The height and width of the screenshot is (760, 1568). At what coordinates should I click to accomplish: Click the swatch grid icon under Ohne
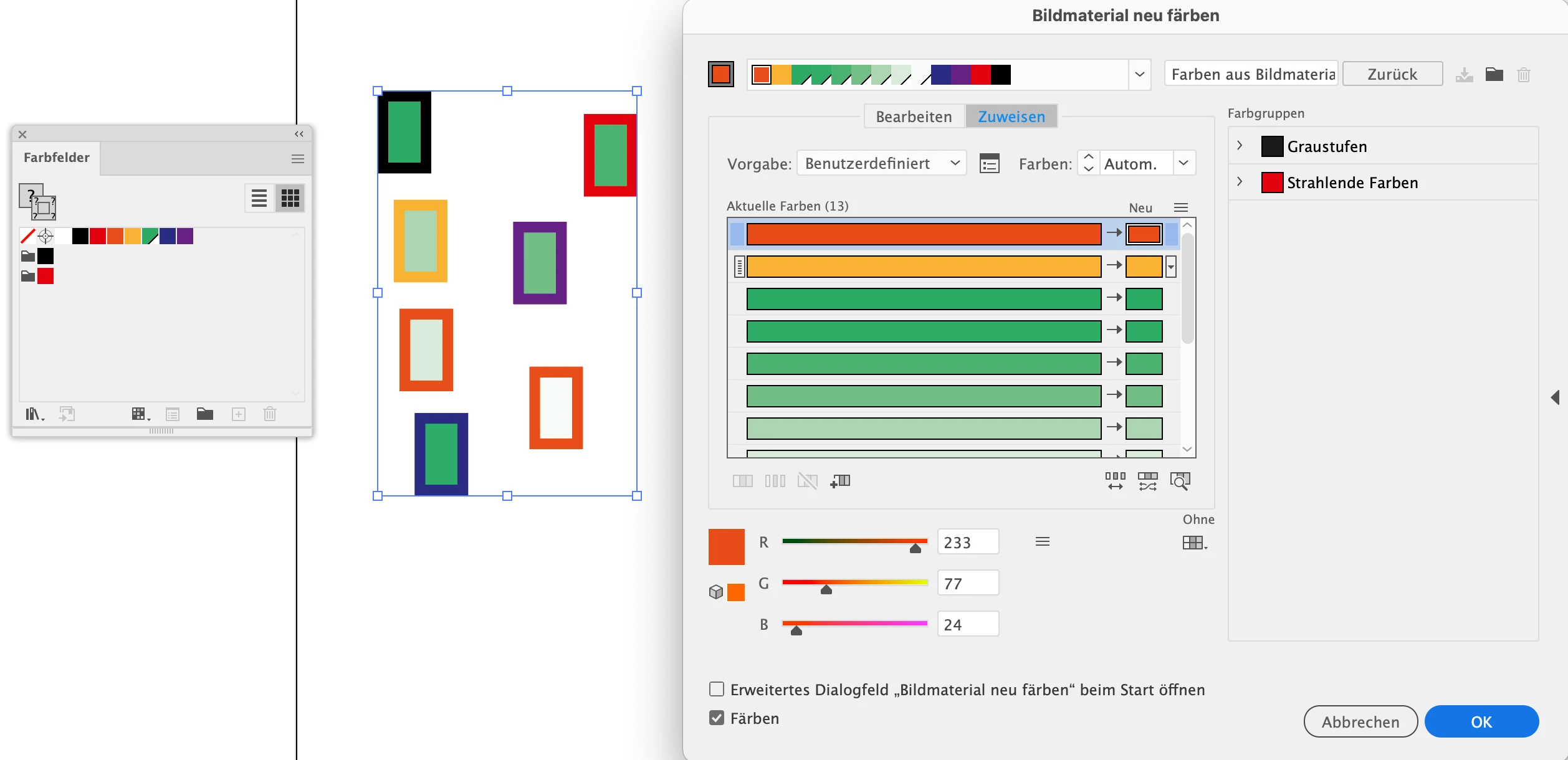[x=1194, y=543]
